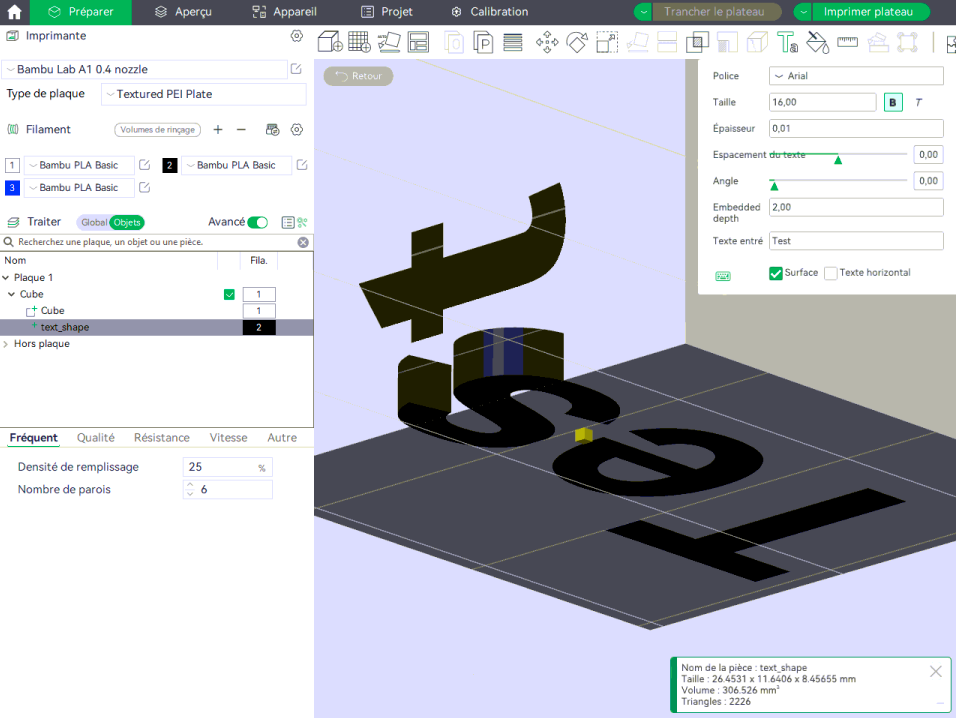The height and width of the screenshot is (718, 956).
Task: Select the Scale tool
Action: tap(607, 42)
